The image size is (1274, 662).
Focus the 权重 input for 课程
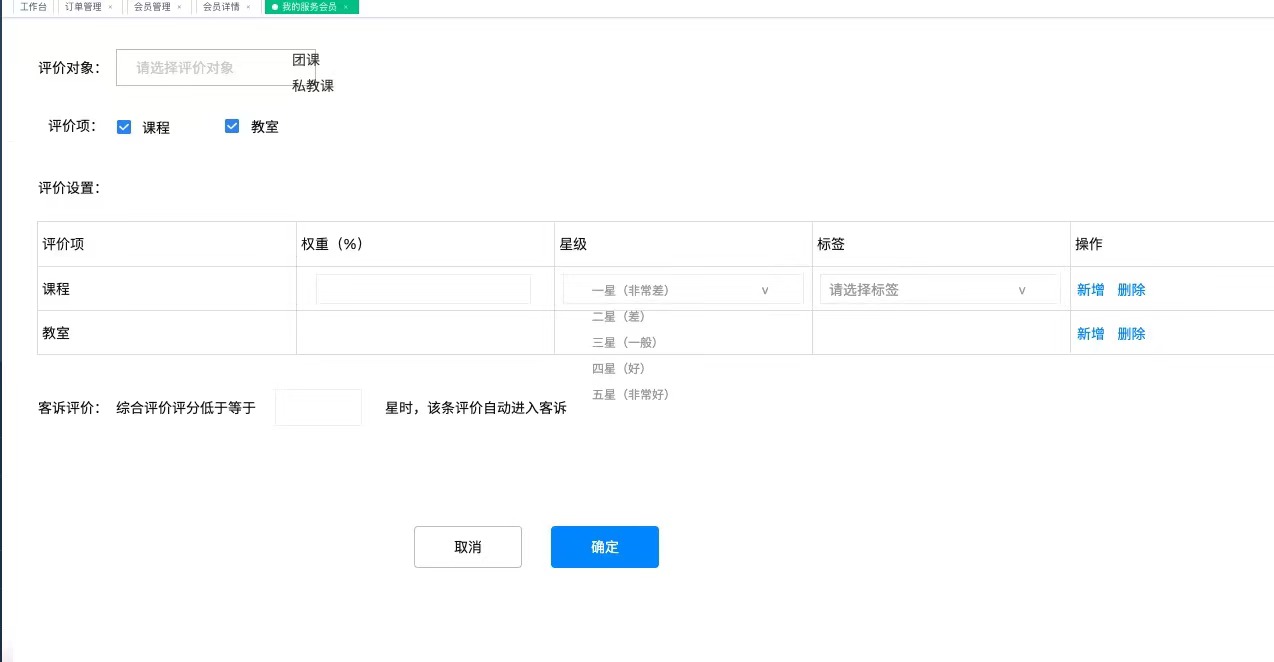pyautogui.click(x=423, y=290)
